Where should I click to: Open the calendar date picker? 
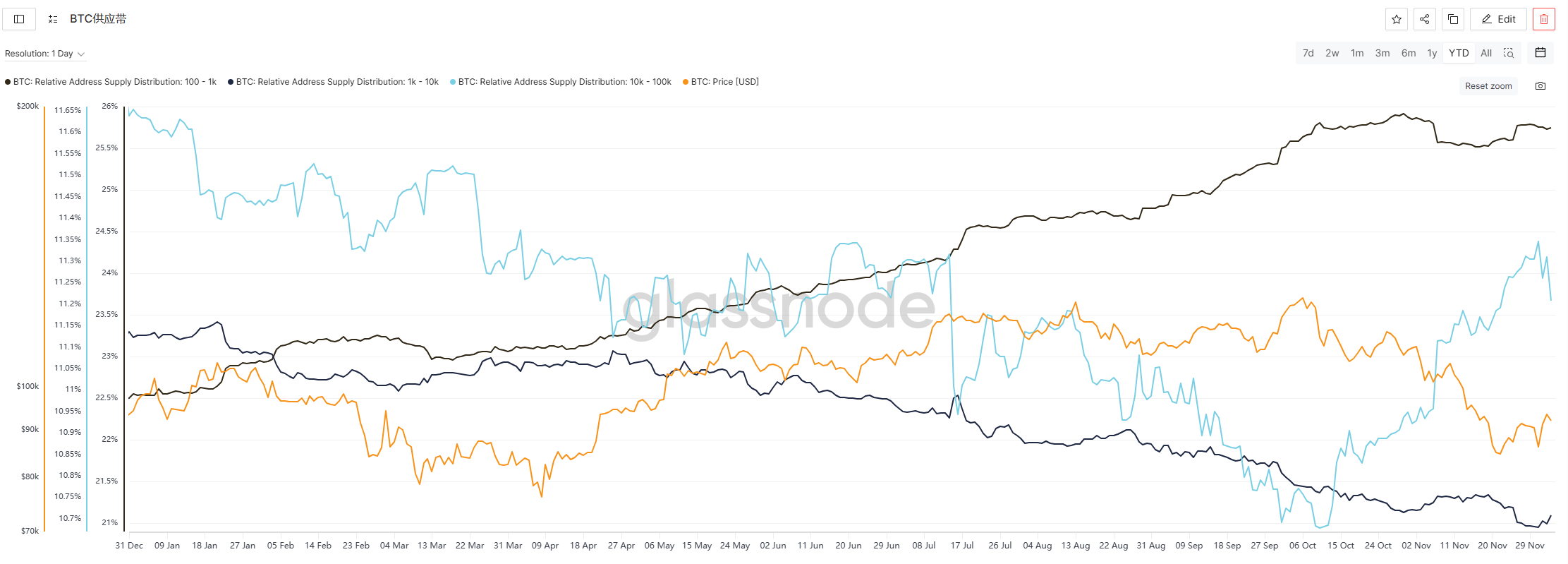coord(1540,53)
